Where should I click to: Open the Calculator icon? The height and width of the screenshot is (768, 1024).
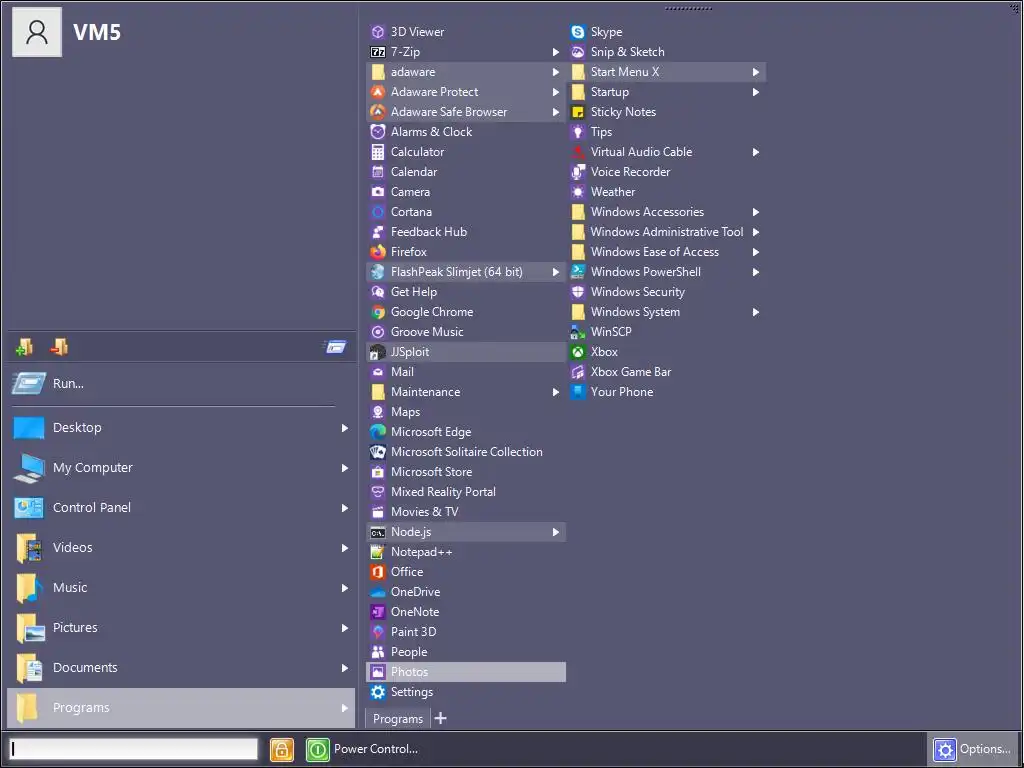[377, 152]
